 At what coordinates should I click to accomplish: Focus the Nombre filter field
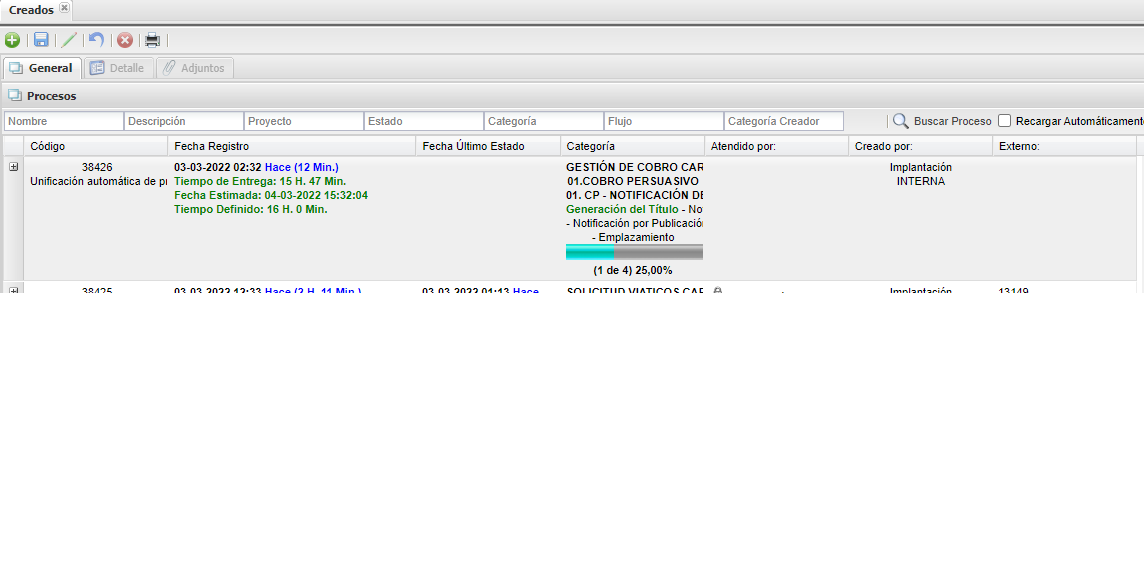coord(64,121)
